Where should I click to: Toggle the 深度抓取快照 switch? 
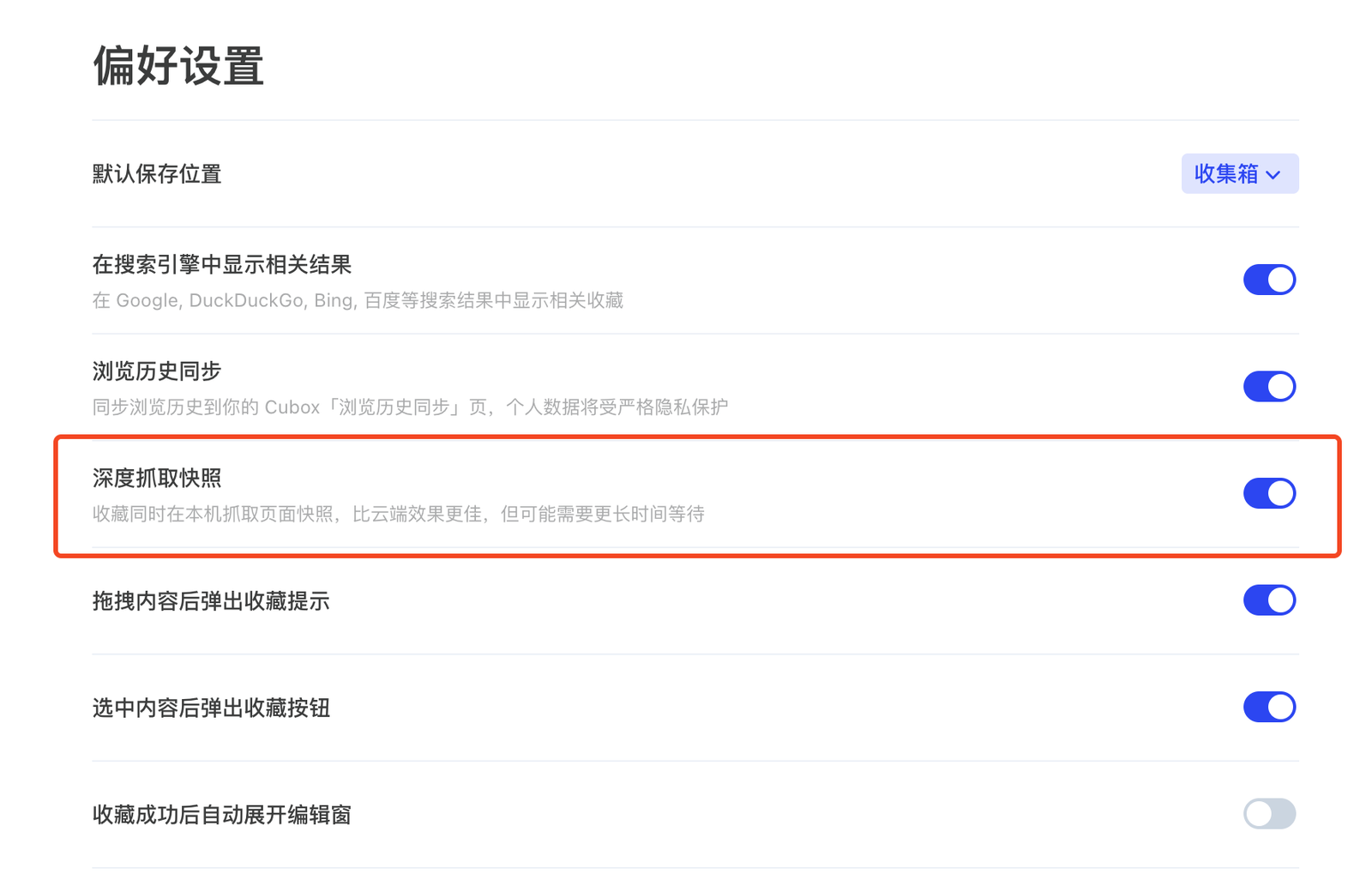[x=1269, y=493]
